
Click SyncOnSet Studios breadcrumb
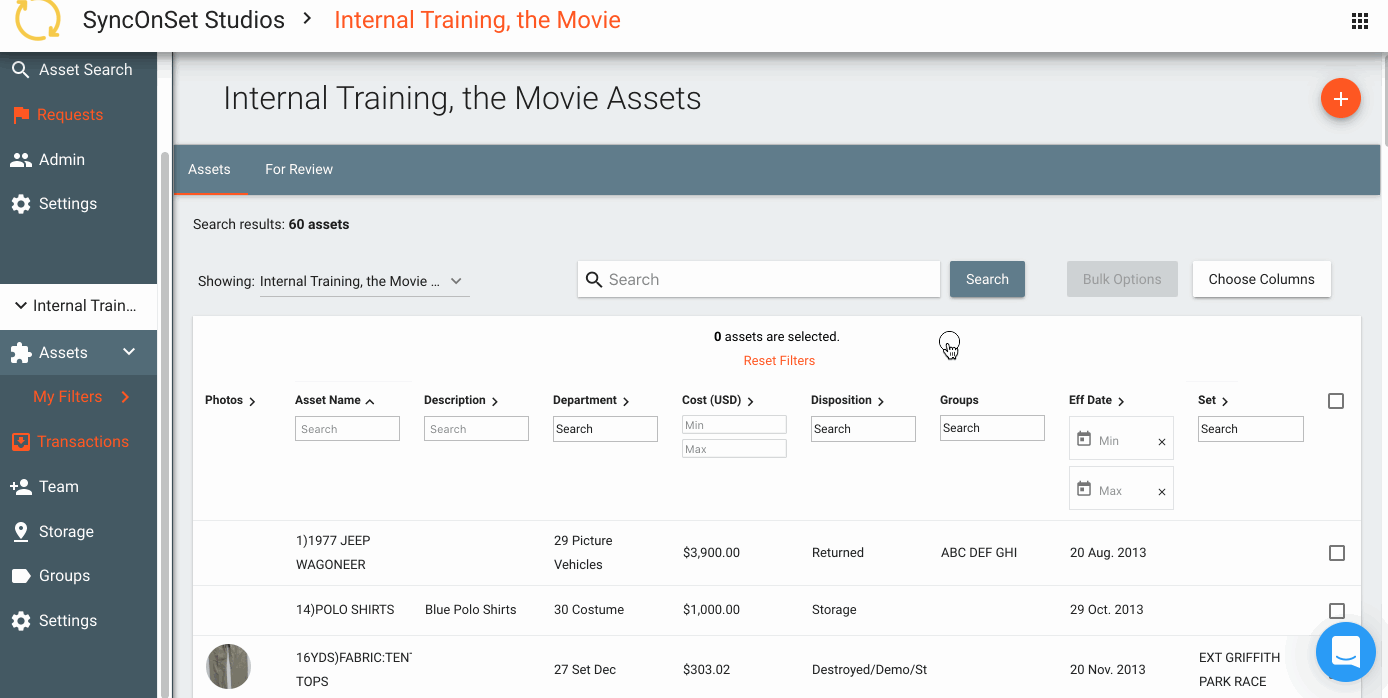(184, 20)
